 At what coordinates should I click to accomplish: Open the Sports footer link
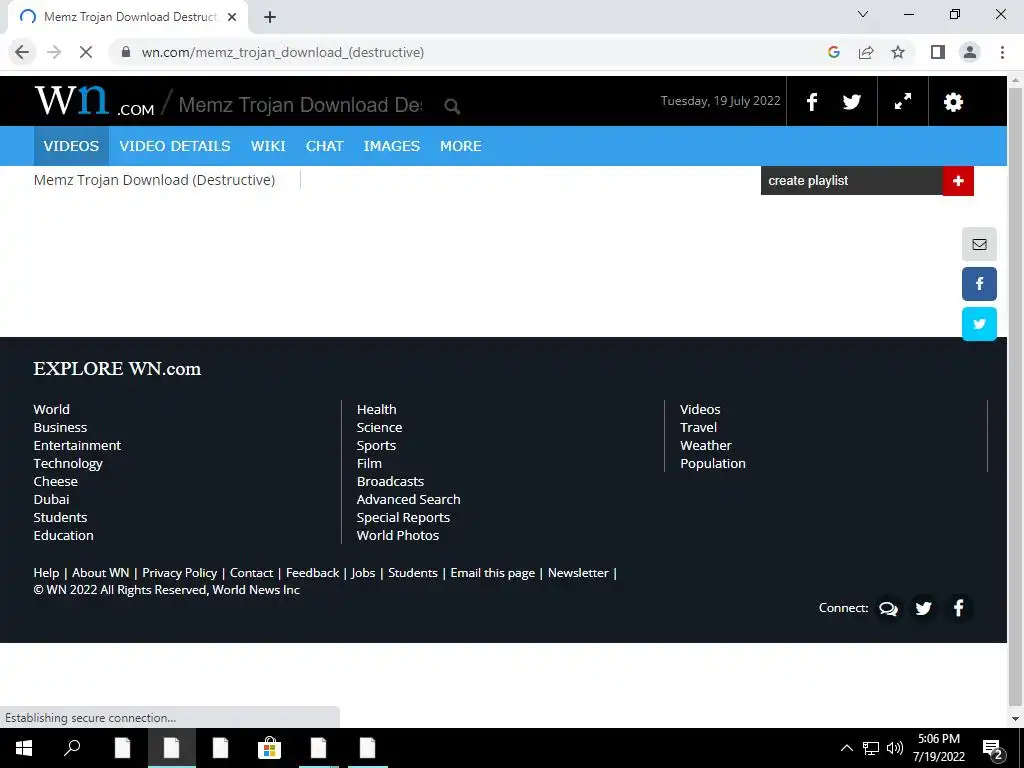[376, 445]
